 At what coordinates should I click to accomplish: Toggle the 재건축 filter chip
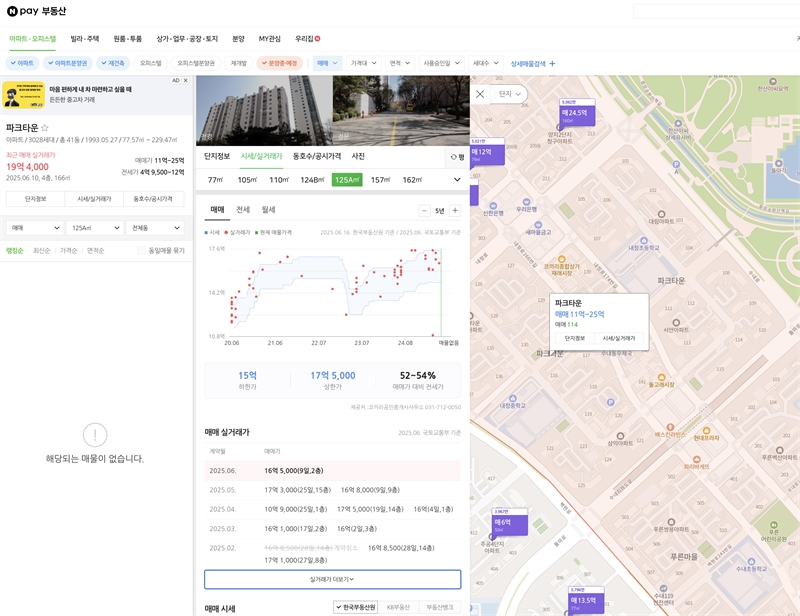(113, 63)
